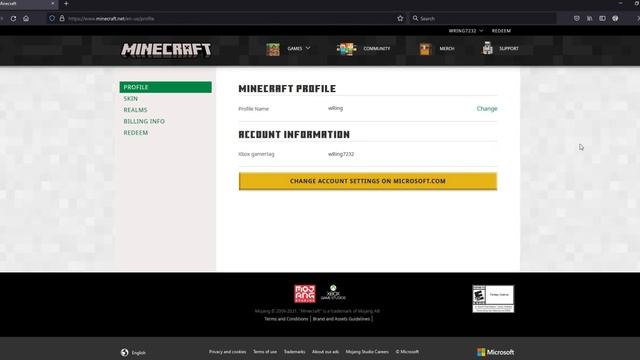Click the Merch chest icon
This screenshot has height=360, width=640.
pyautogui.click(x=425, y=49)
